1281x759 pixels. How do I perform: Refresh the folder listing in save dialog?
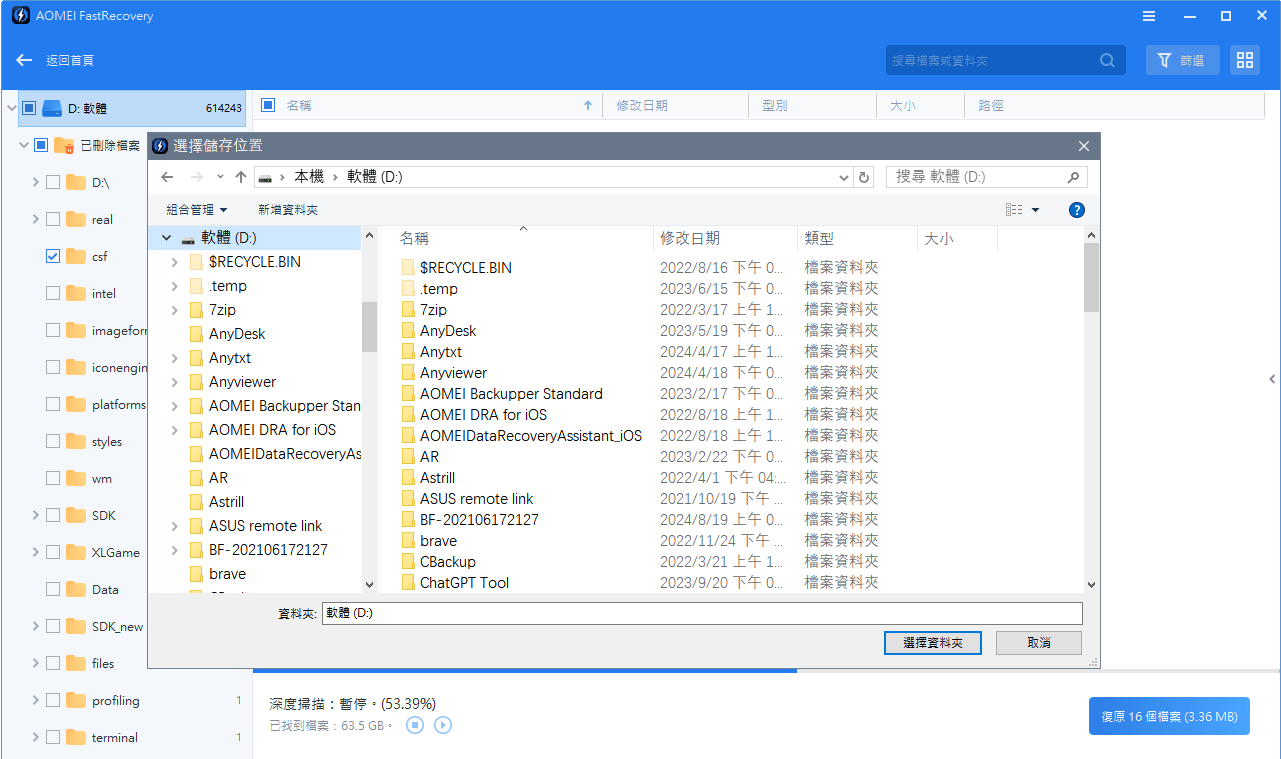click(x=865, y=177)
